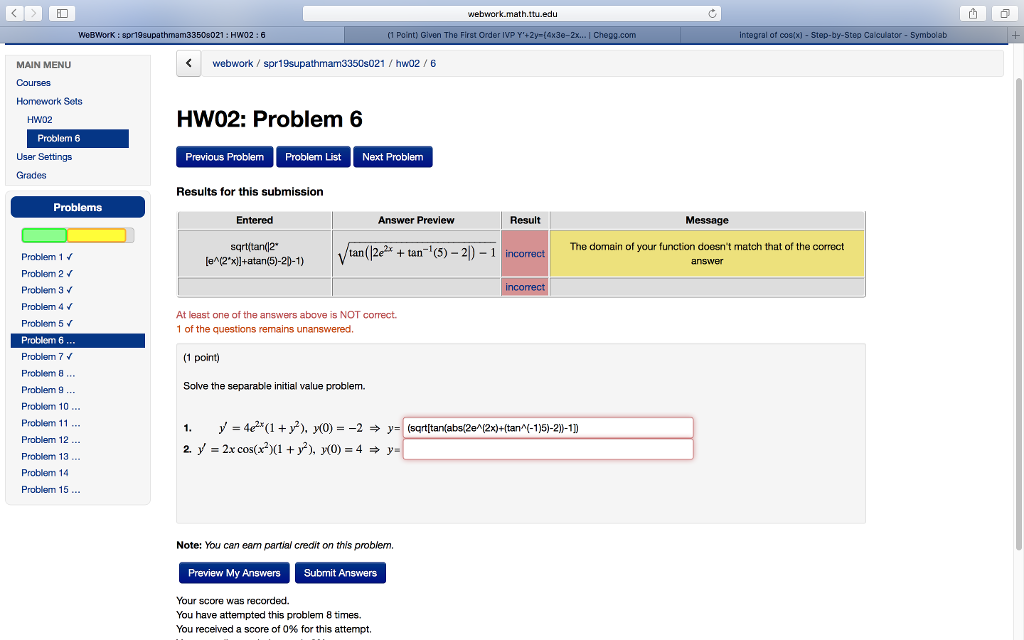Preview My Answers

[x=234, y=572]
